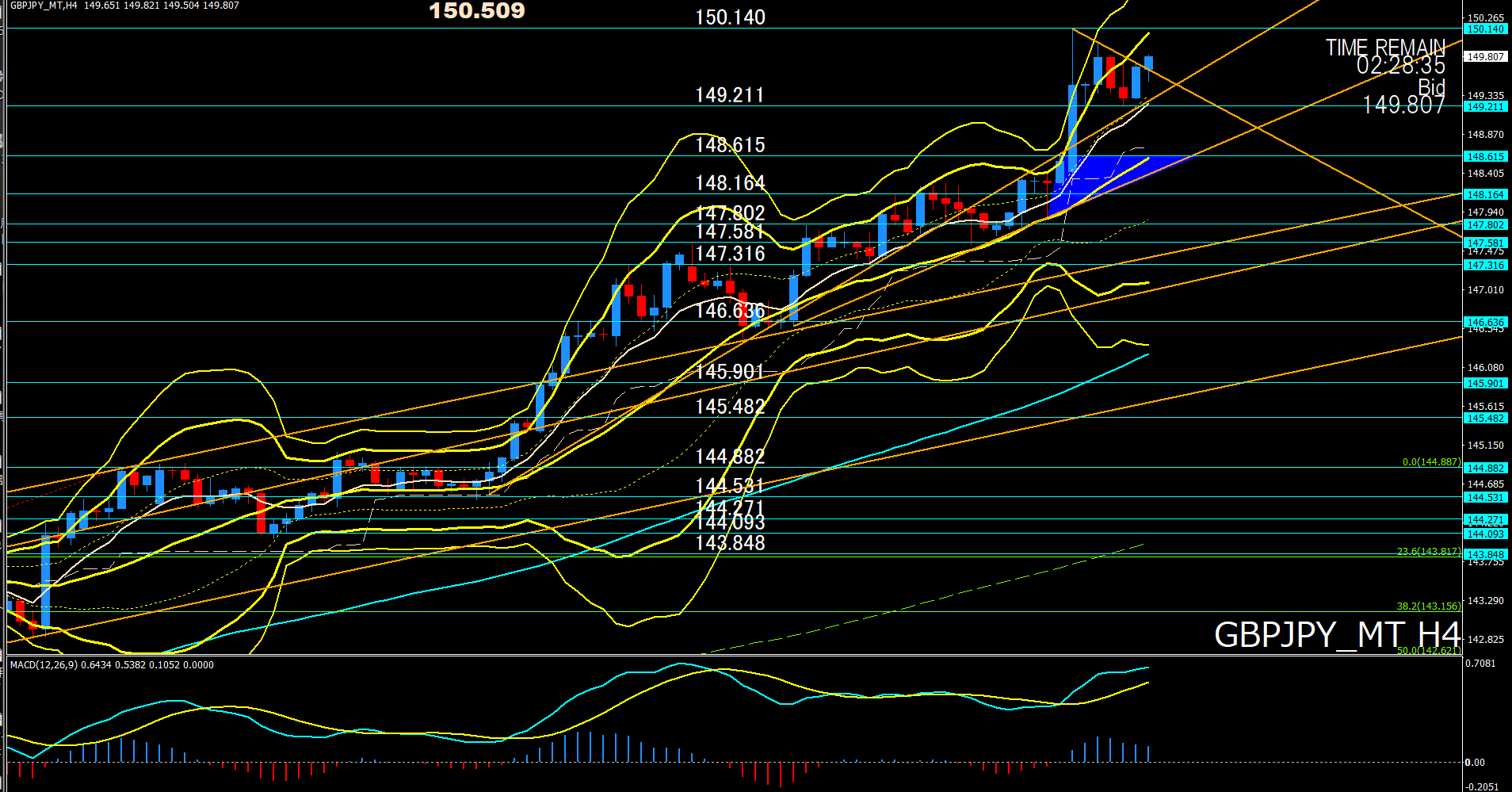The width and height of the screenshot is (1512, 792).
Task: Select the large 150.509 price label
Action: [477, 11]
